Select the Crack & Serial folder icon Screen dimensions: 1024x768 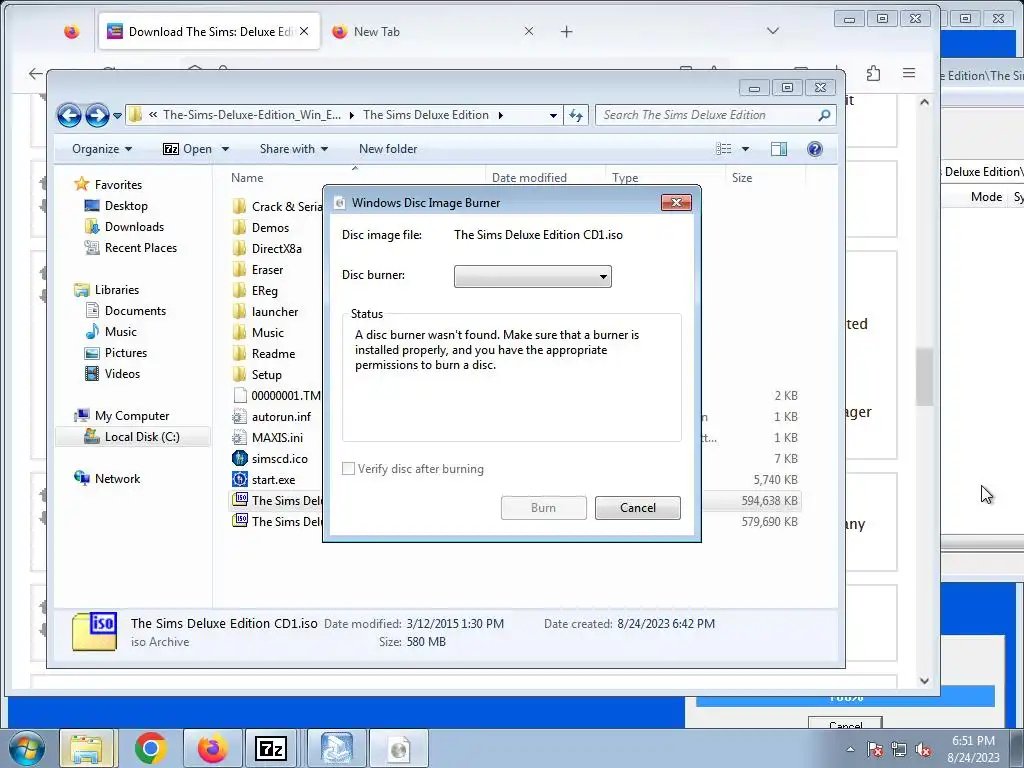tap(240, 207)
